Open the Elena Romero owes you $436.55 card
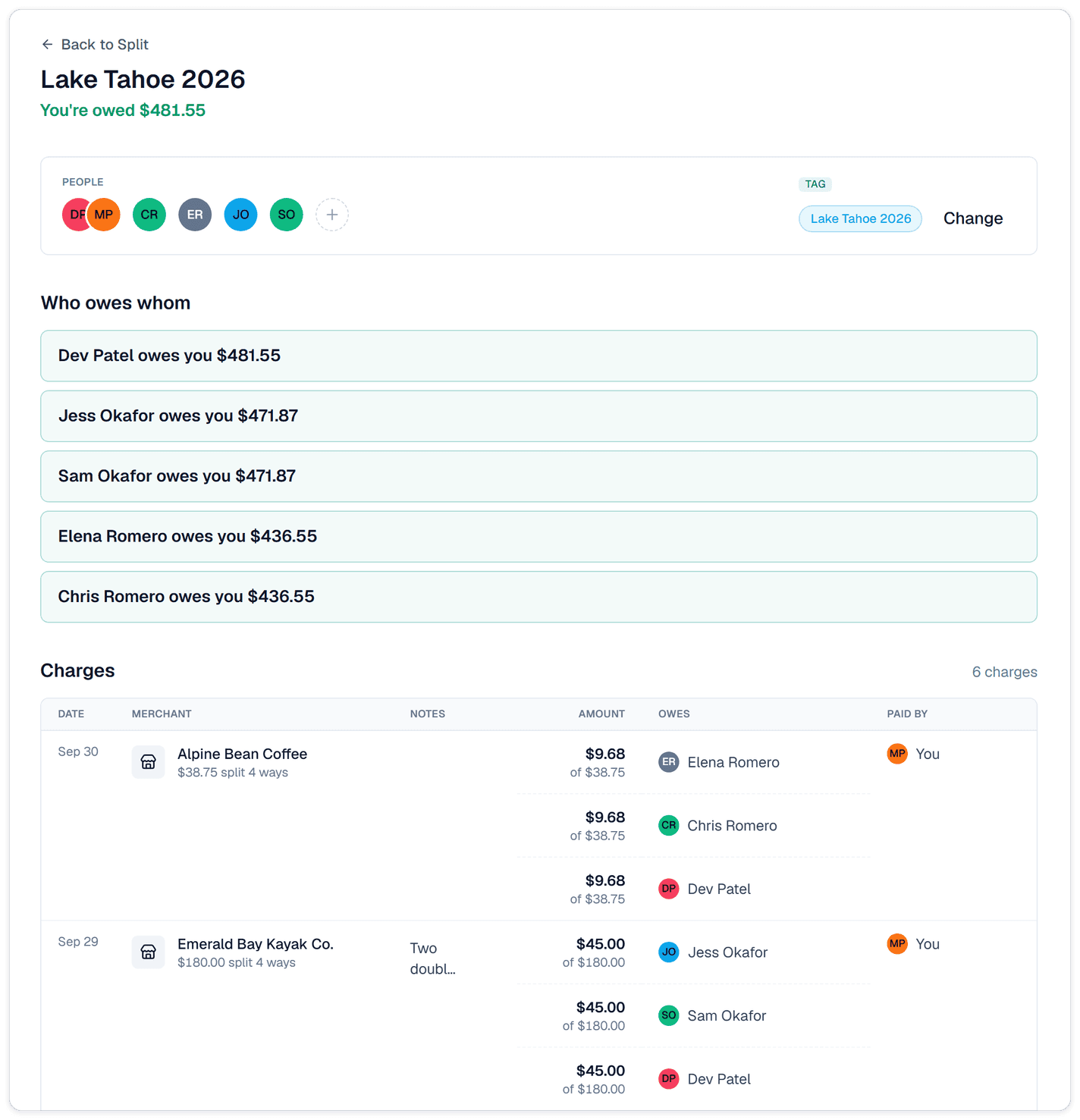This screenshot has width=1080, height=1120. pos(538,537)
